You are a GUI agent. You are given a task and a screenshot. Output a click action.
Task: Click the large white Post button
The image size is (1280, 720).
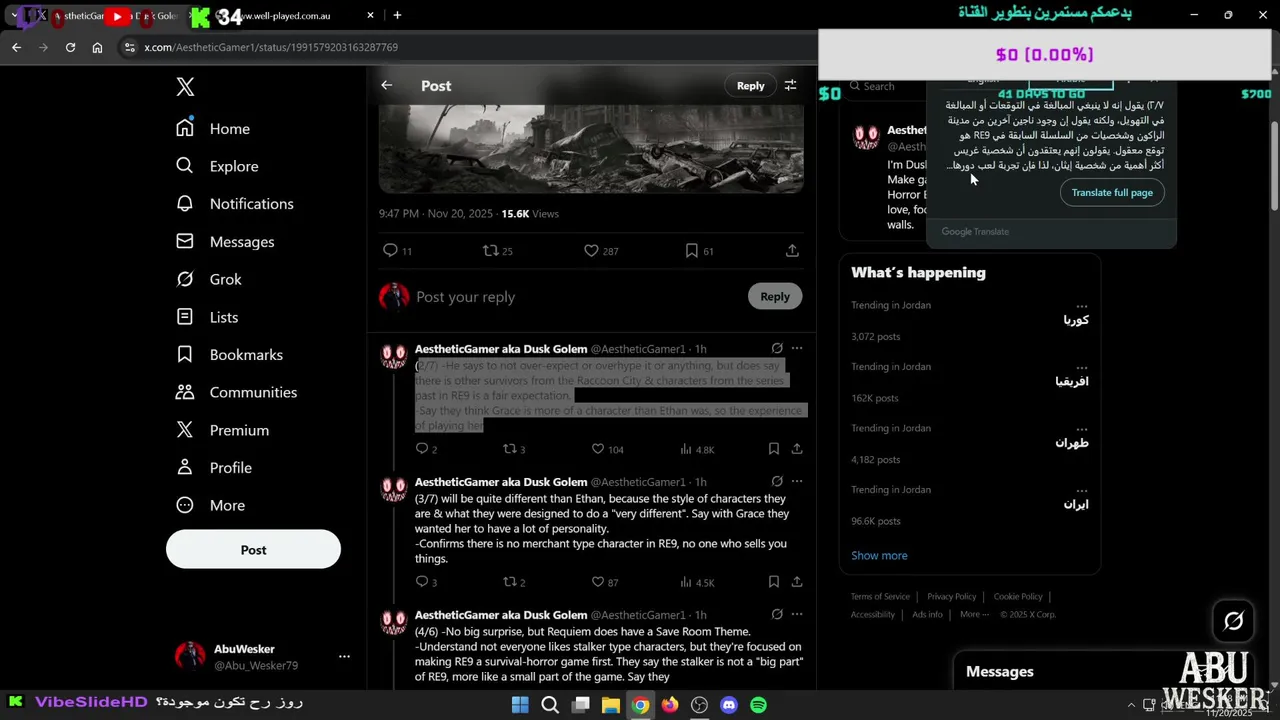point(253,549)
